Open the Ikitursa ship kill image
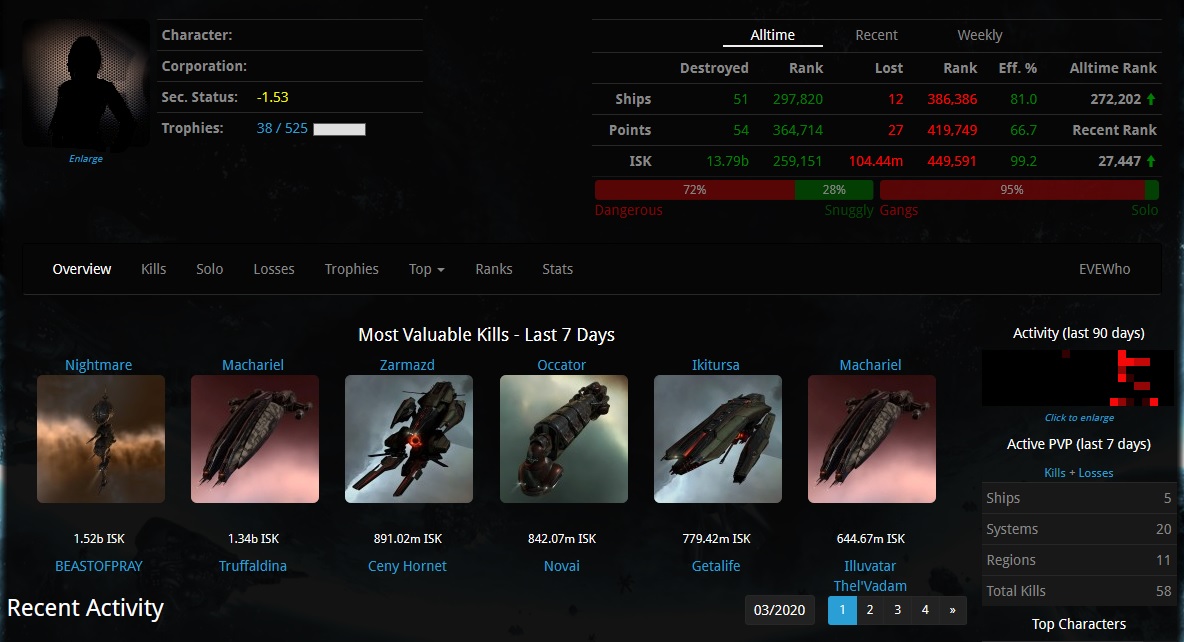1184x642 pixels. (x=718, y=439)
